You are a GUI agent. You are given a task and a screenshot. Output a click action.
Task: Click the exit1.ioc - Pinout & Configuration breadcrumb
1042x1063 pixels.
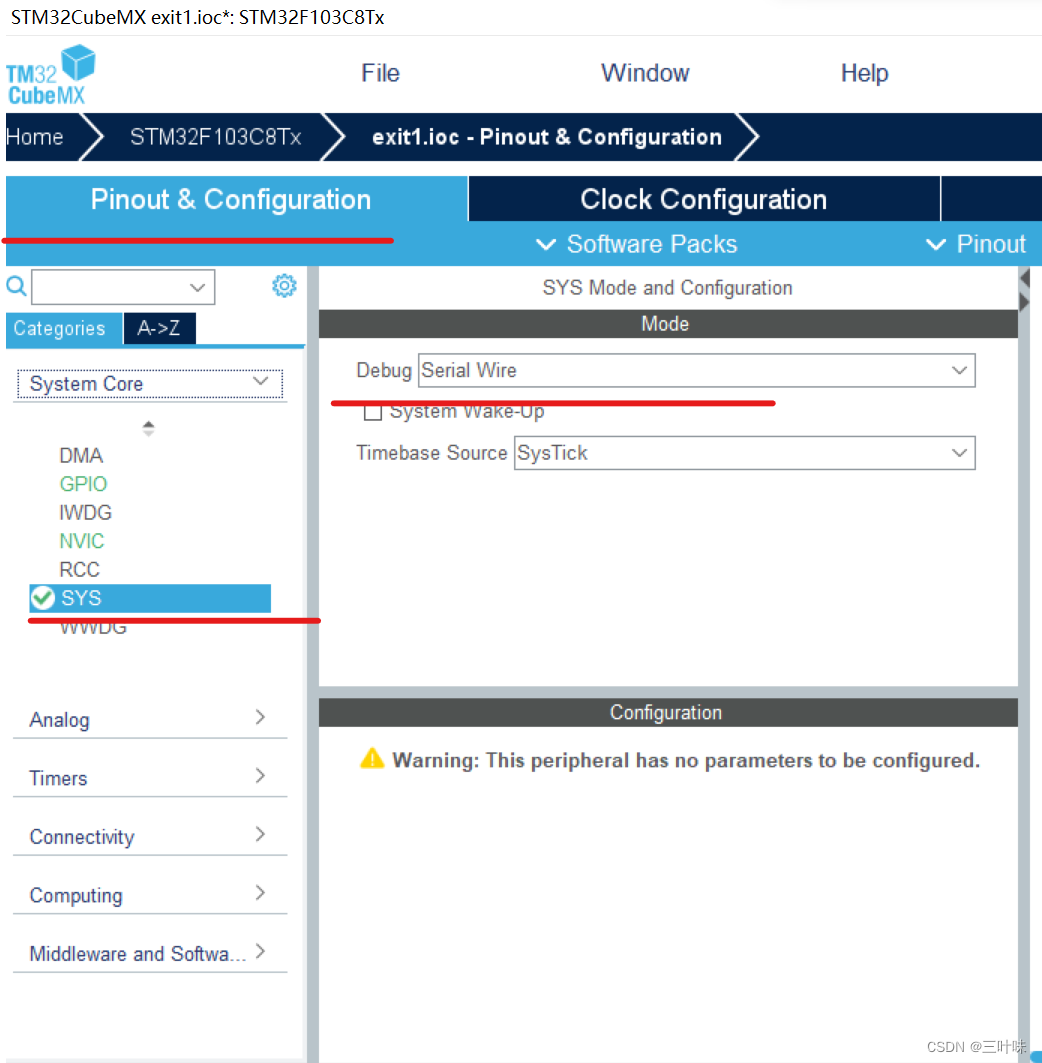(546, 137)
